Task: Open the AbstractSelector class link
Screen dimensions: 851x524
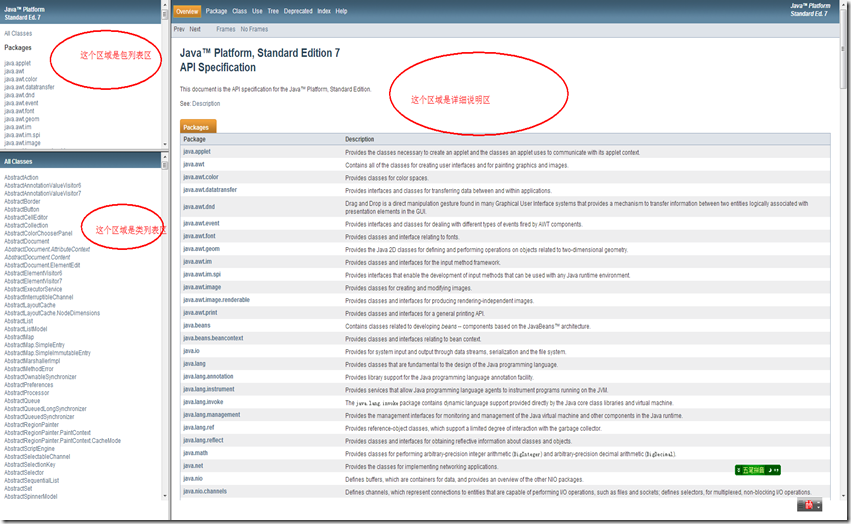Action: (24, 473)
